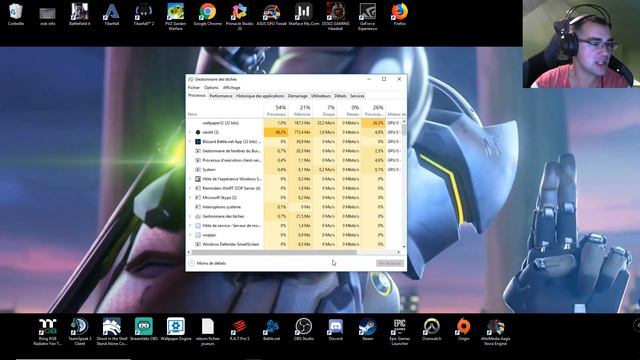Open the Battlefield 4 desktop shortcut

[x=80, y=15]
